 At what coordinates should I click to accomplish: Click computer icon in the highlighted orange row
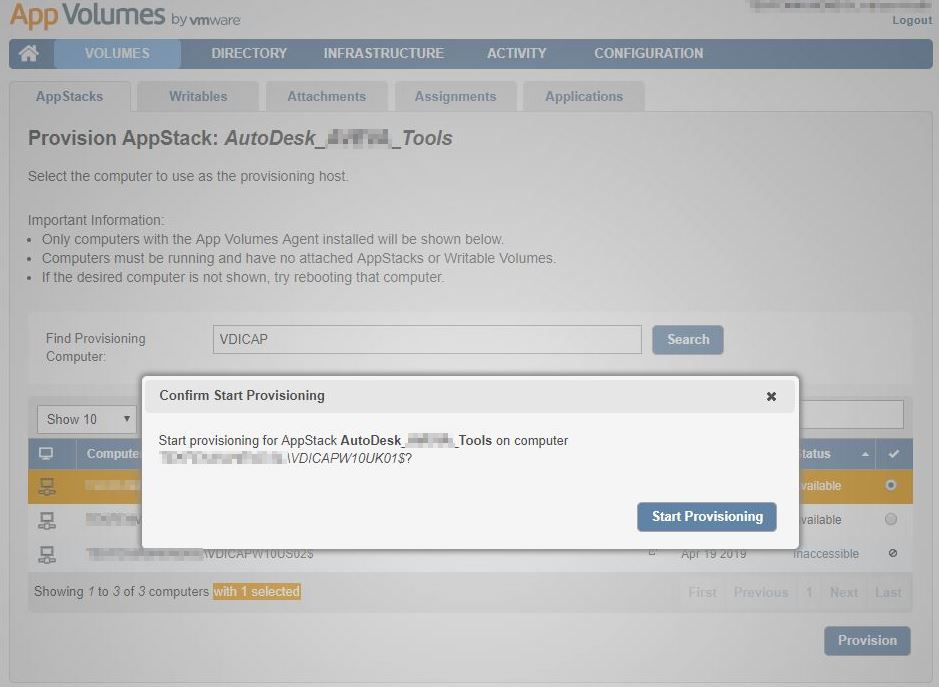[47, 486]
